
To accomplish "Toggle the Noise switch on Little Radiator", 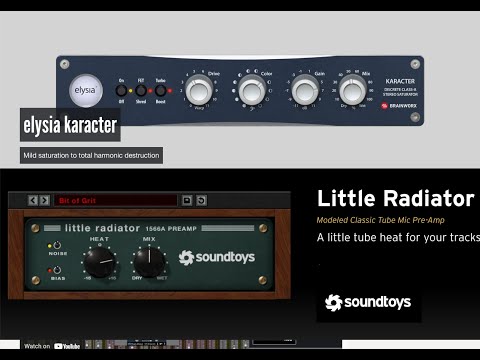I will pos(57,245).
